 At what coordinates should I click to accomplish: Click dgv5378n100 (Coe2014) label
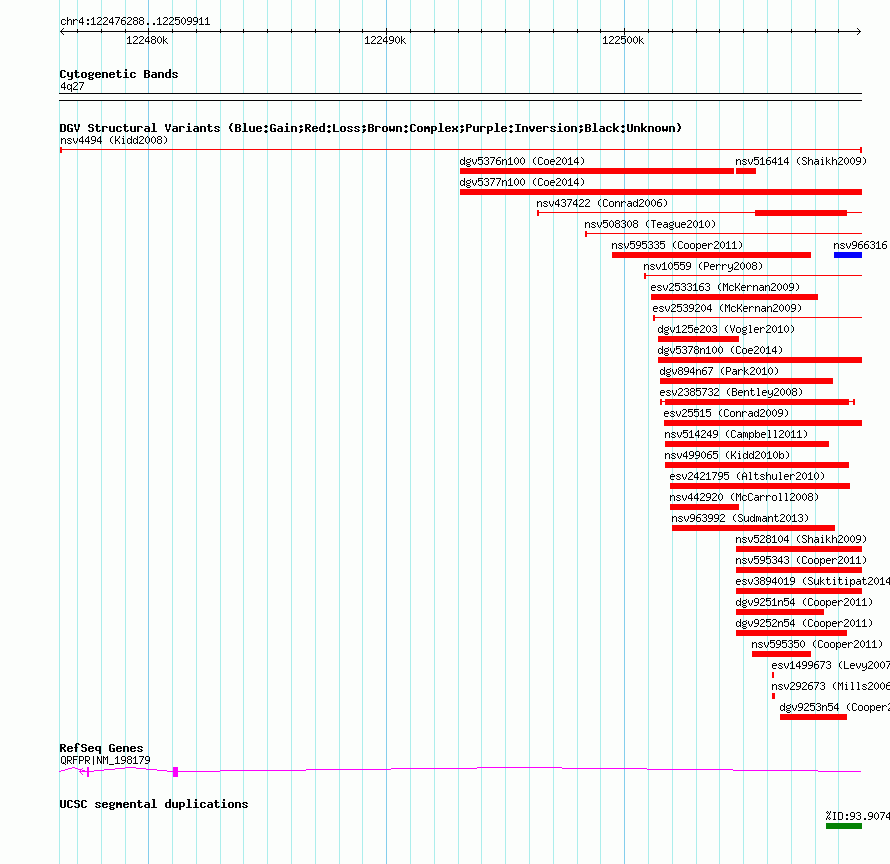(720, 350)
